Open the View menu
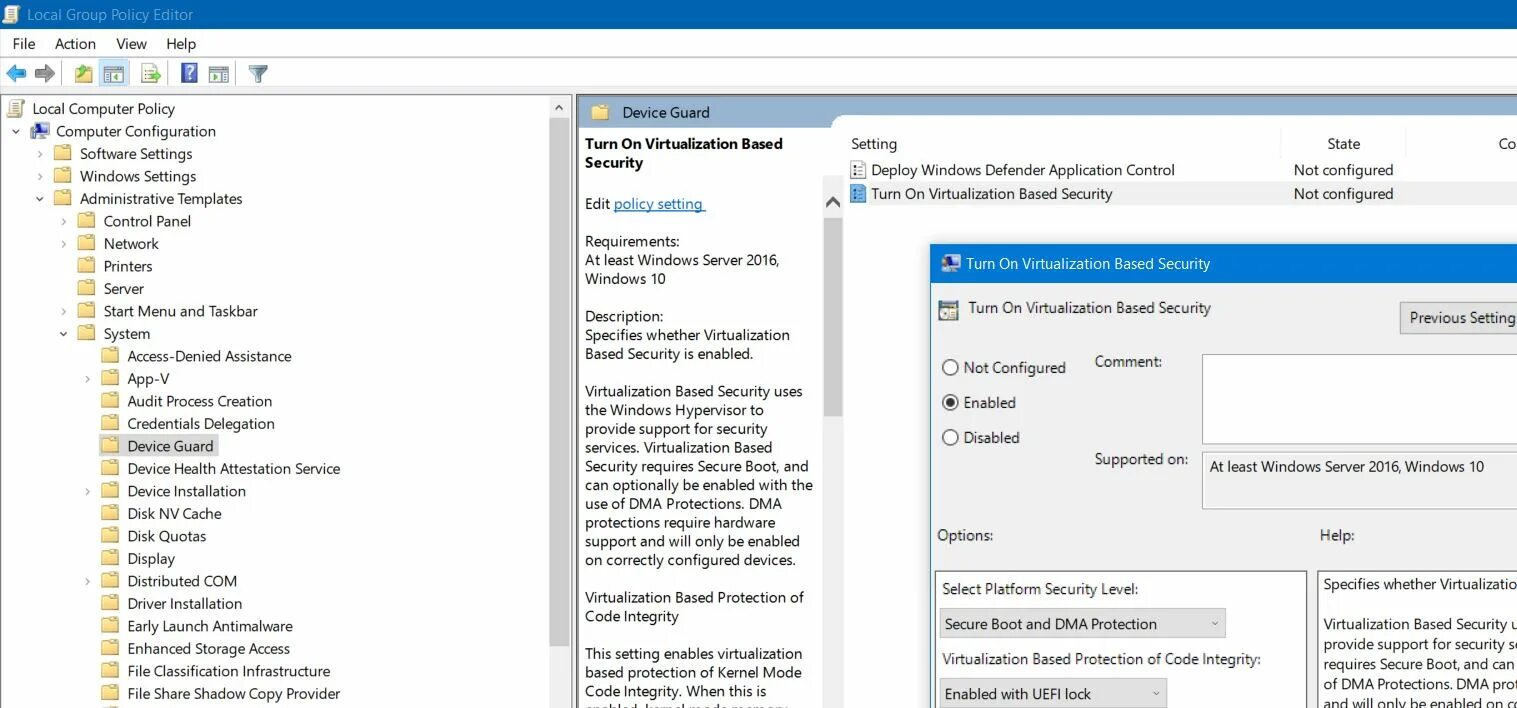 click(x=131, y=43)
